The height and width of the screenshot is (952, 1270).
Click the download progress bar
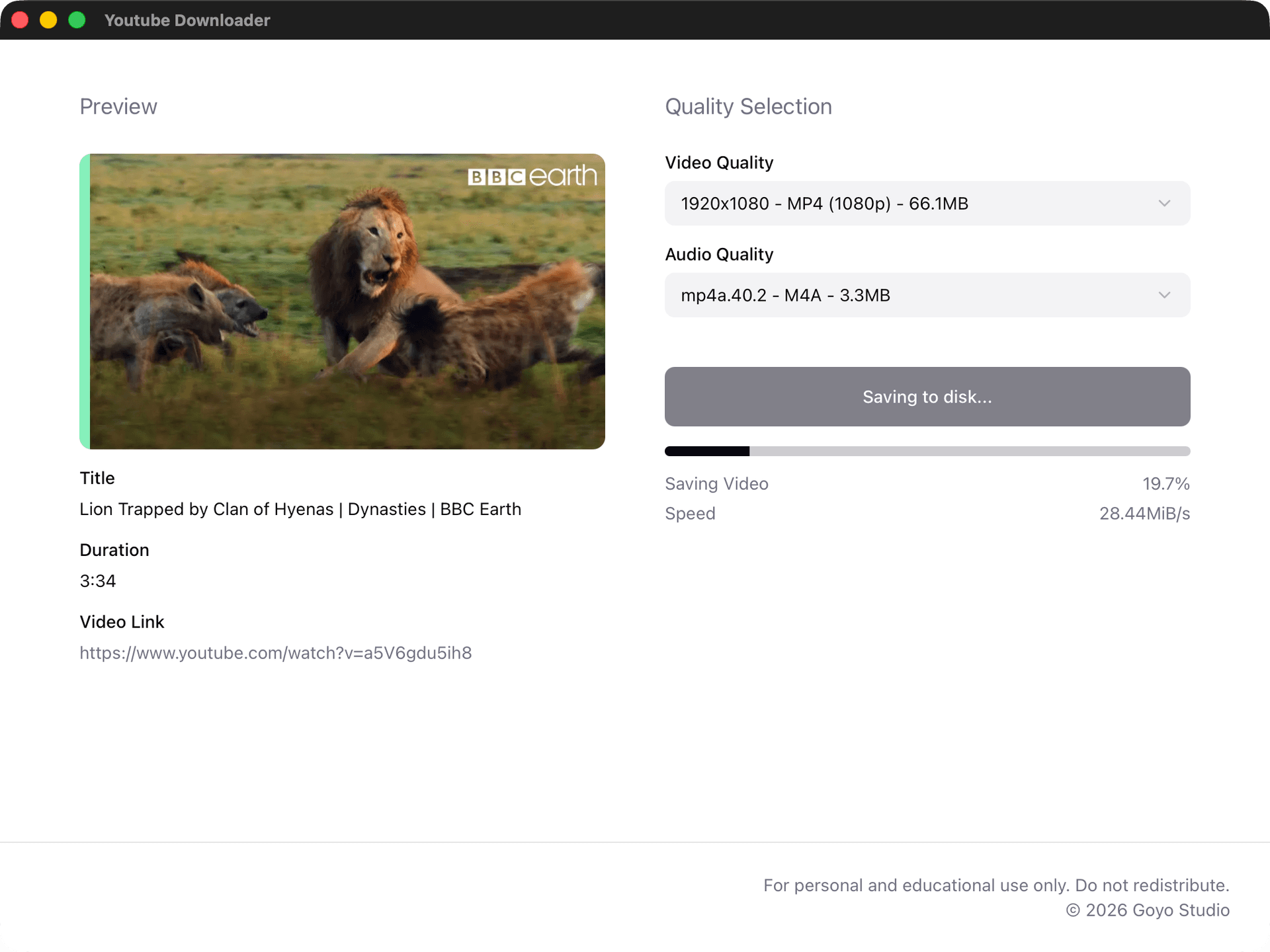[x=927, y=451]
